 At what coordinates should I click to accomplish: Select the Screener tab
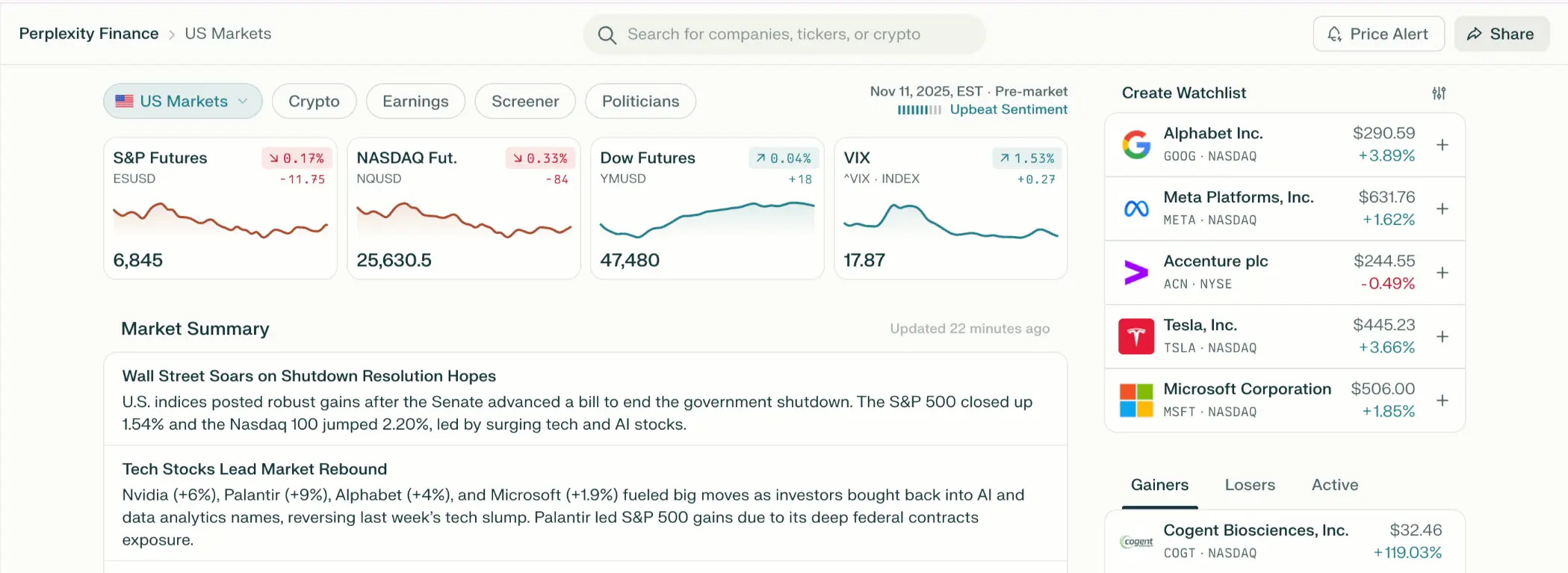(x=525, y=101)
